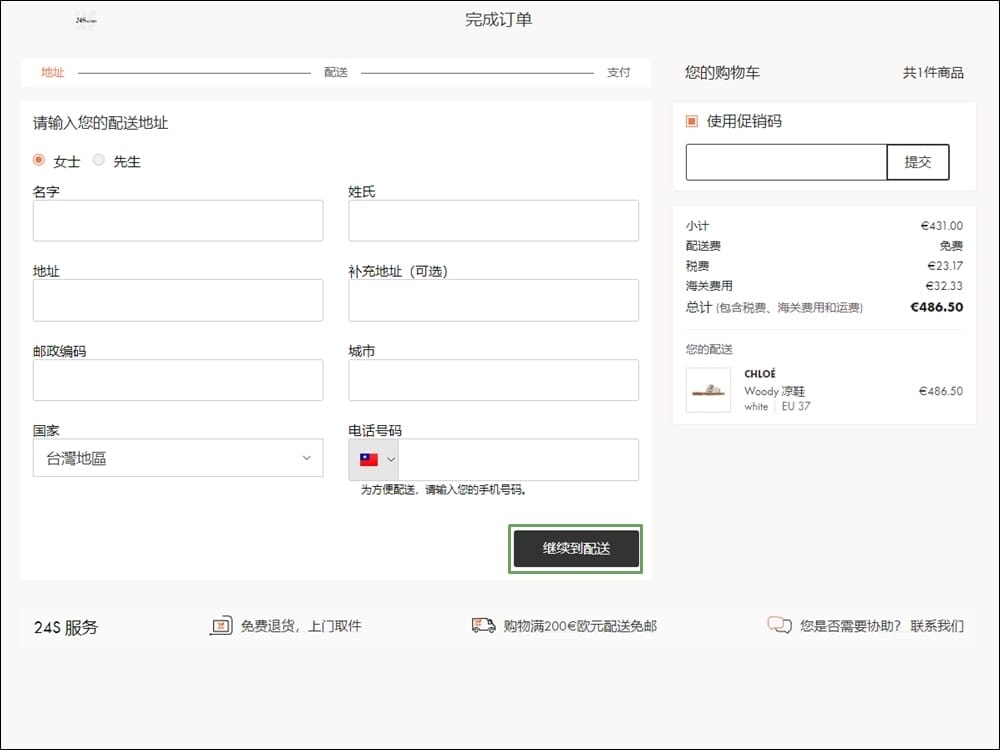Click the Taiwan flag icon in phone field

pos(369,459)
